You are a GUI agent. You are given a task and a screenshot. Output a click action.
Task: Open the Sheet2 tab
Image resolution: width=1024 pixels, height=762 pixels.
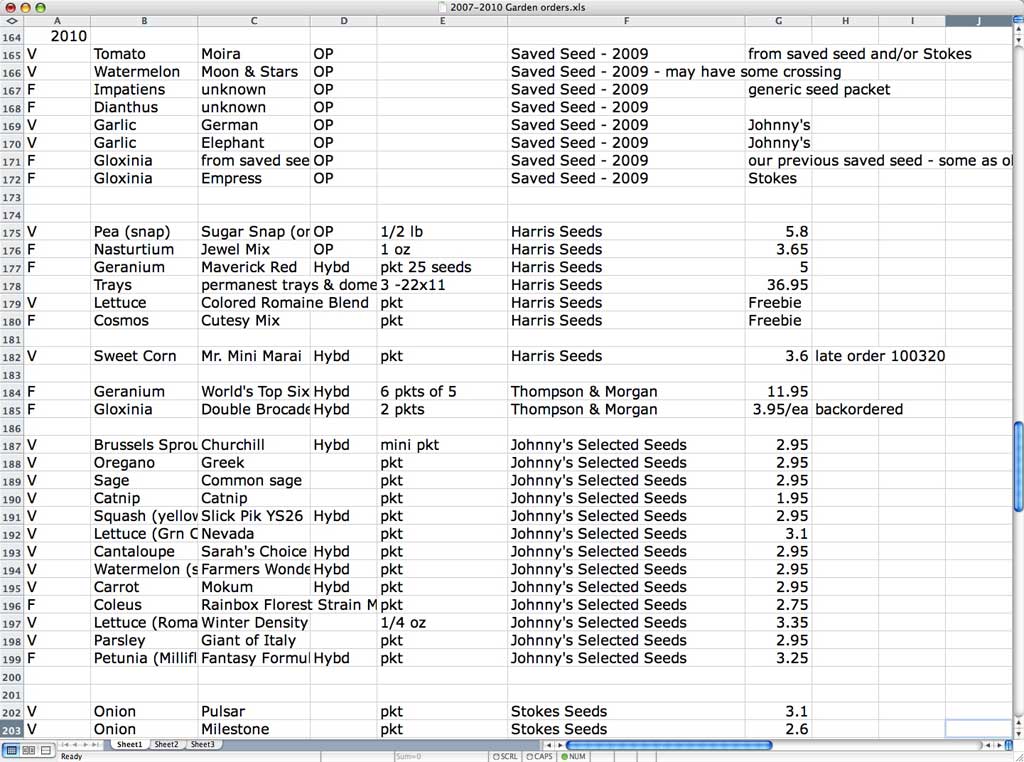coord(166,745)
